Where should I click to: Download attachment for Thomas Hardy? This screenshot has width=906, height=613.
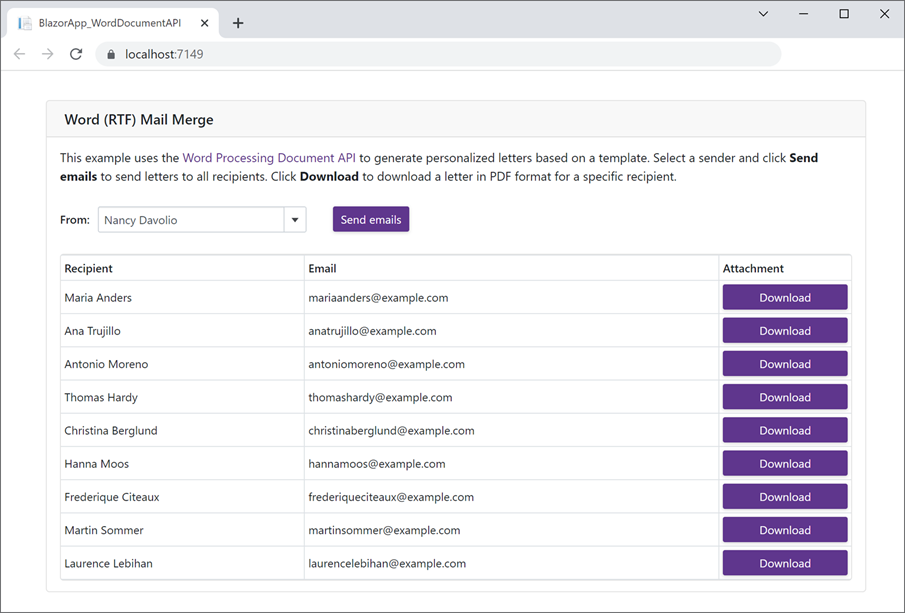pyautogui.click(x=785, y=397)
